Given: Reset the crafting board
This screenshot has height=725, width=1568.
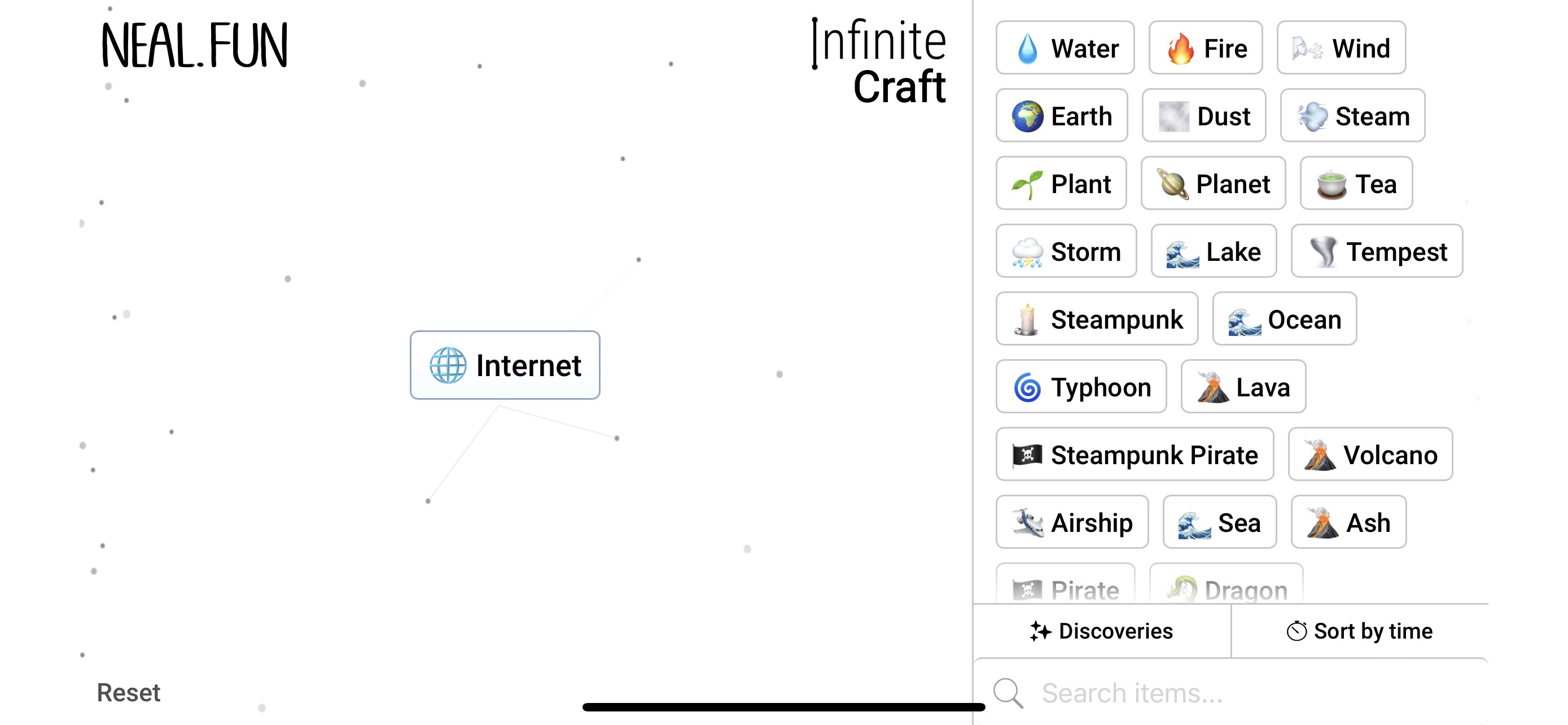Looking at the screenshot, I should click(x=129, y=692).
